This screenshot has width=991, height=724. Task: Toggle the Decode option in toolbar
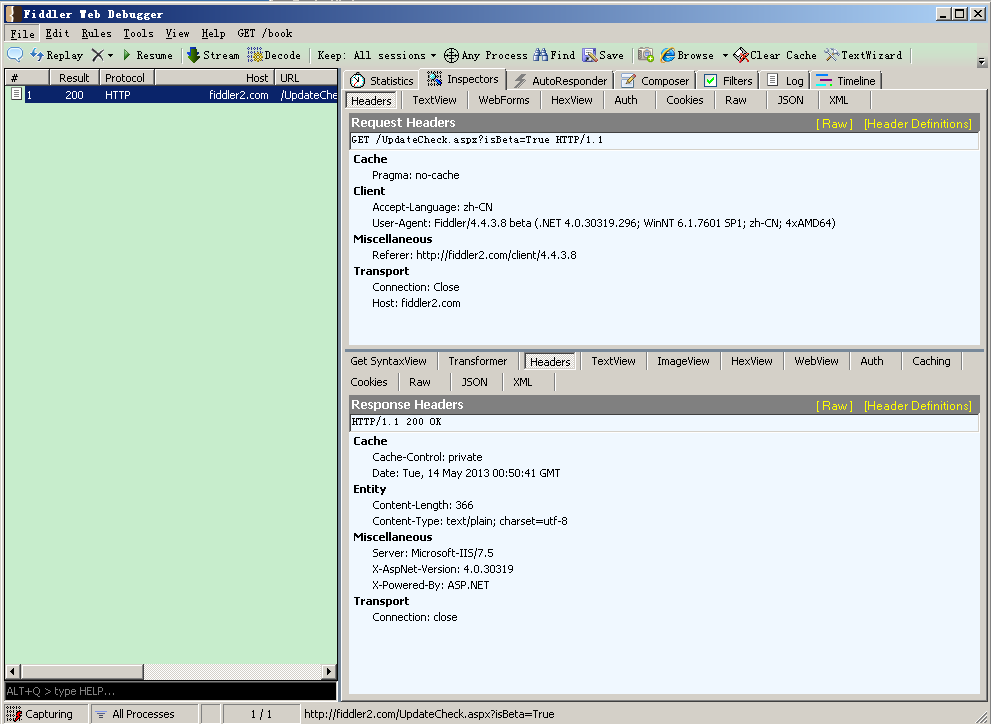pyautogui.click(x=274, y=55)
